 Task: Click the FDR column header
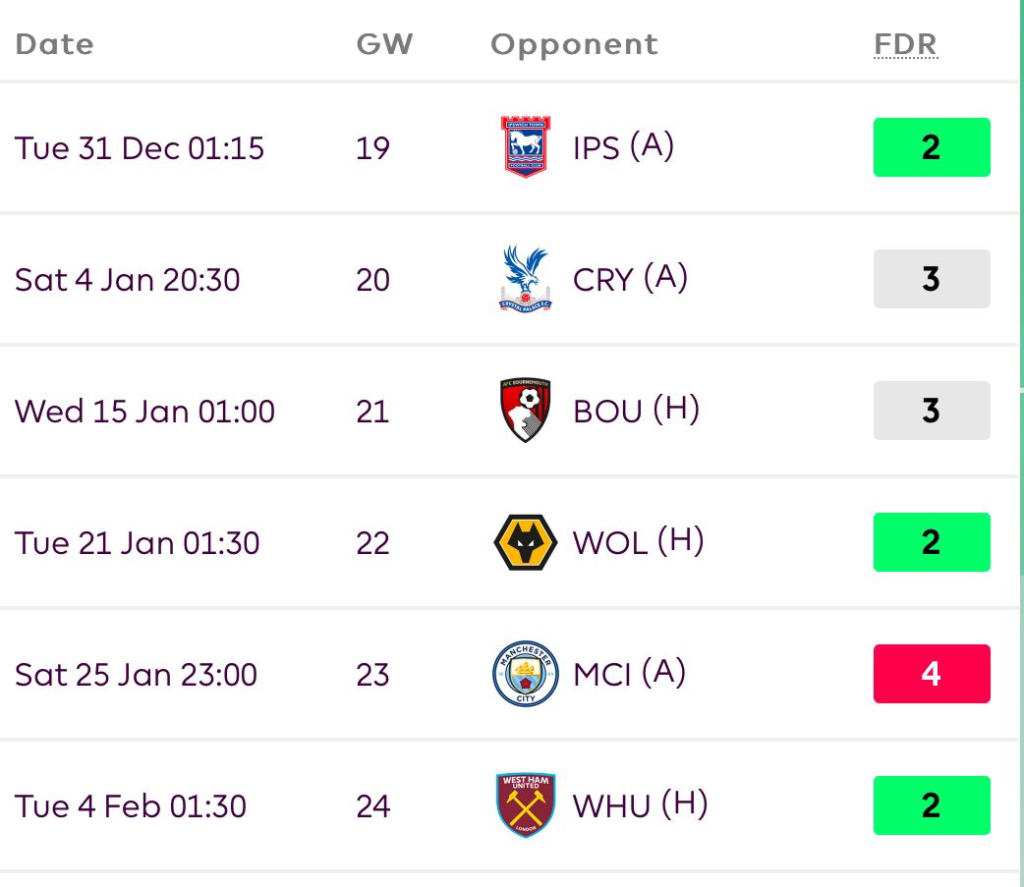[905, 44]
